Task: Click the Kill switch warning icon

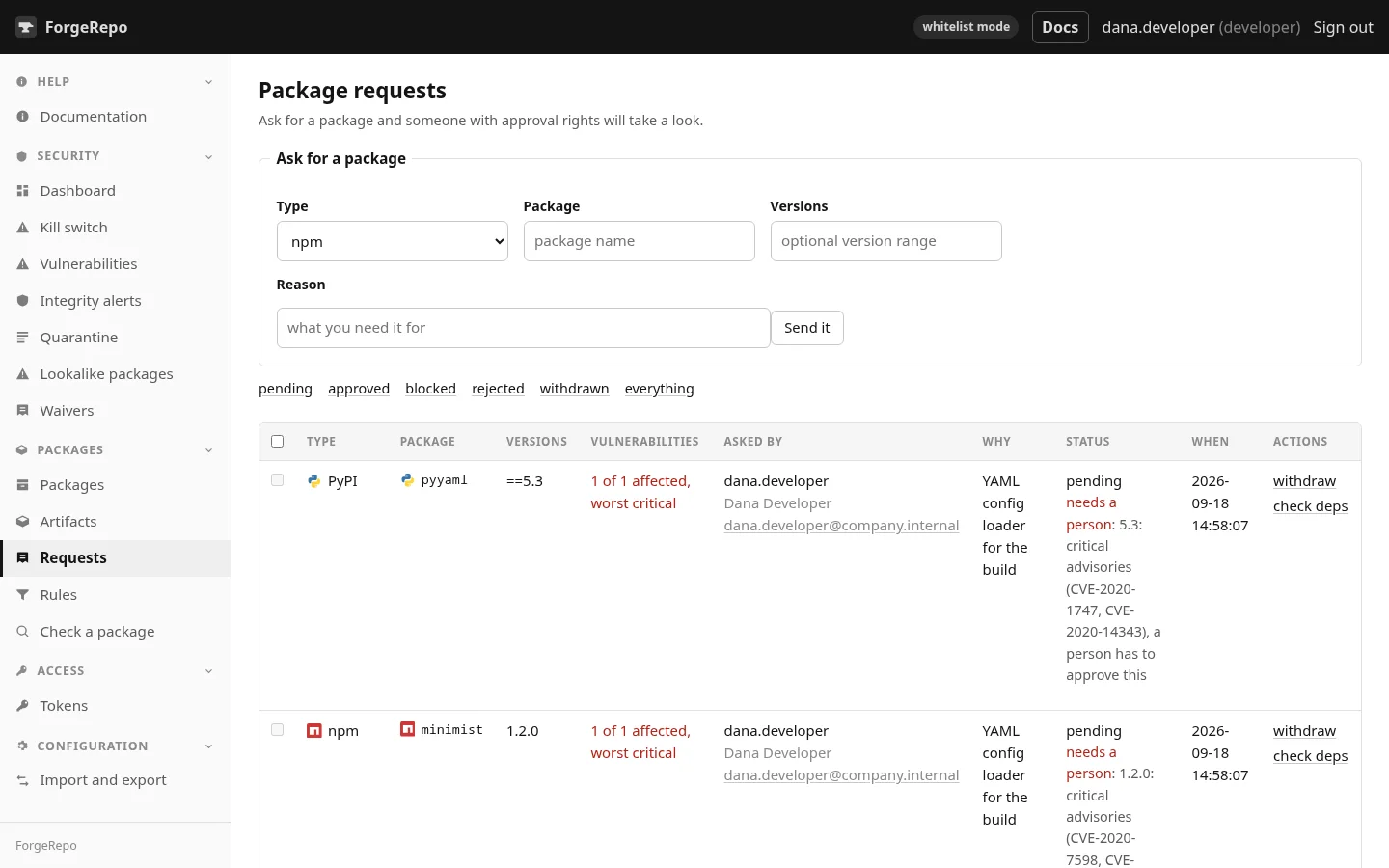Action: pos(22,228)
